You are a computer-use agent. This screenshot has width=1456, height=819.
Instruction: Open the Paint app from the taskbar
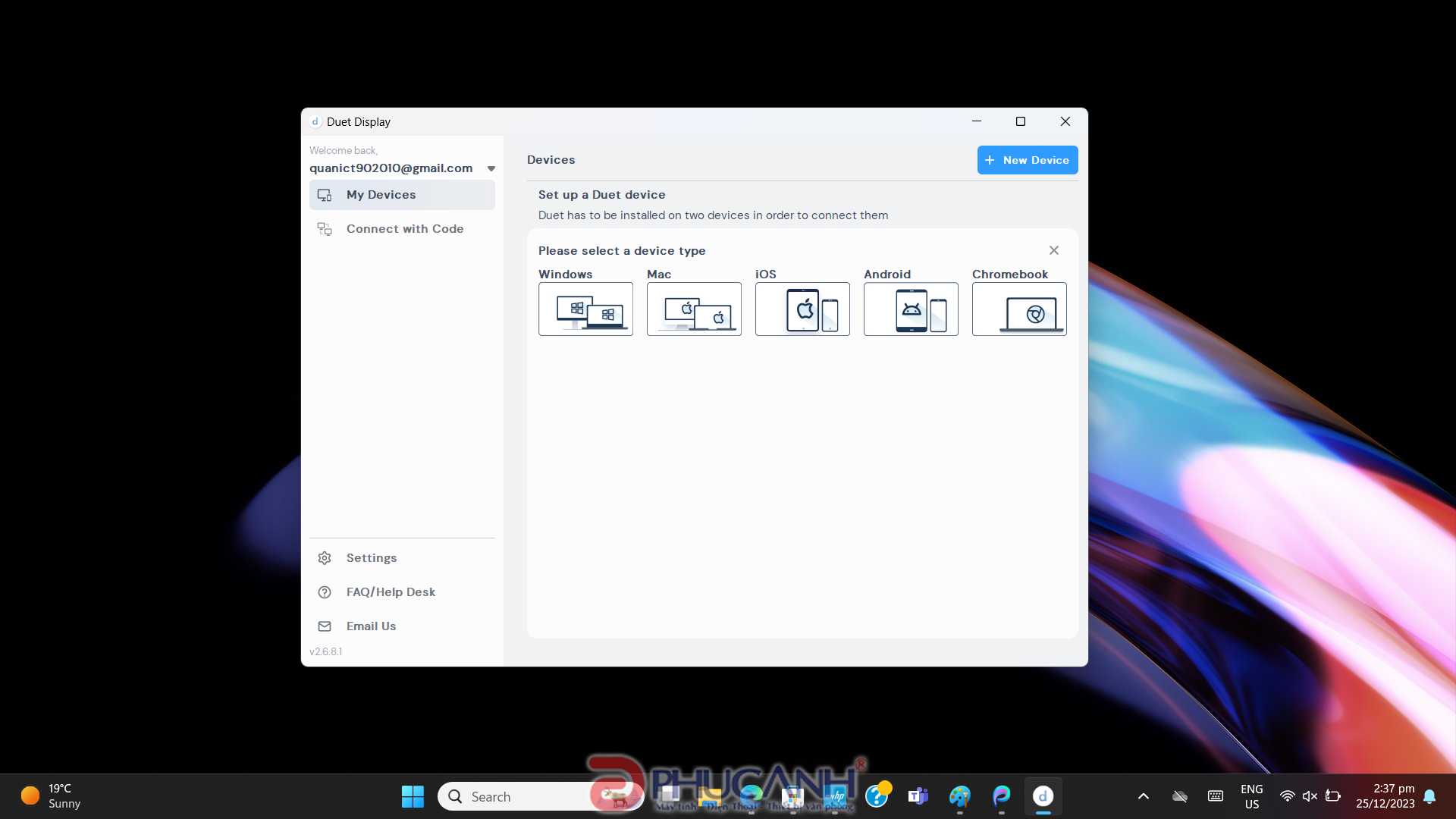(960, 796)
